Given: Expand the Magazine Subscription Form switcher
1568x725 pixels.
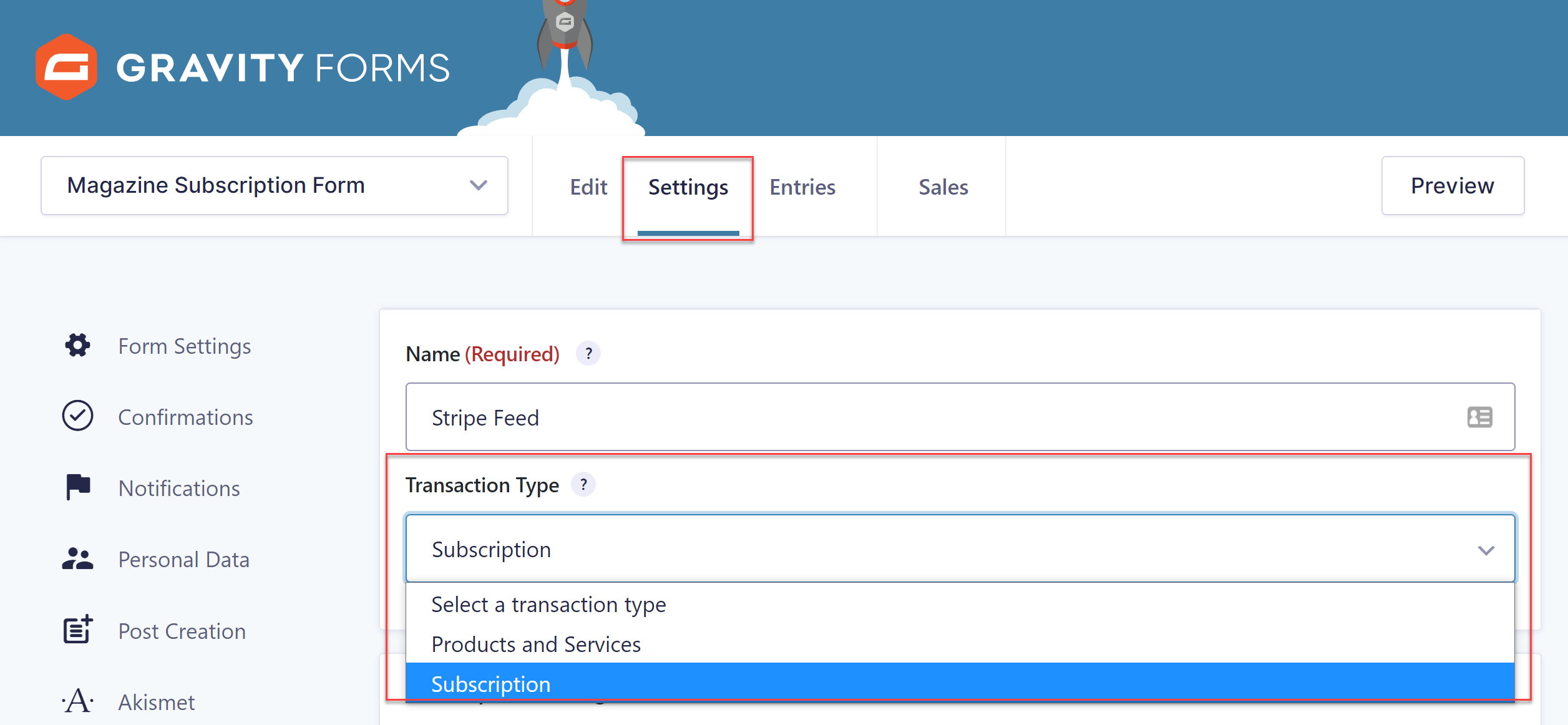Looking at the screenshot, I should (x=478, y=185).
